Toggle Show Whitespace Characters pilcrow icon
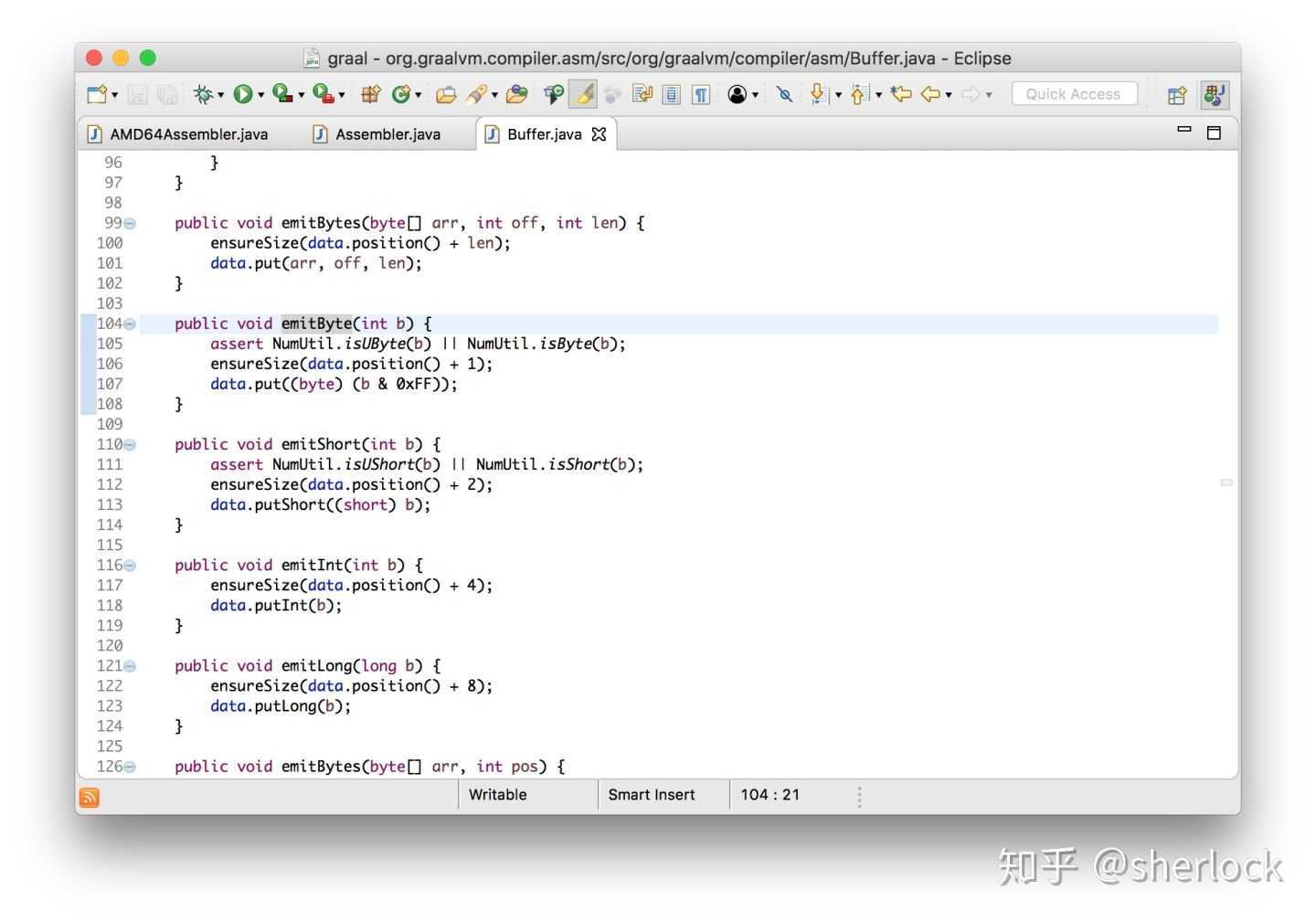 pyautogui.click(x=701, y=94)
